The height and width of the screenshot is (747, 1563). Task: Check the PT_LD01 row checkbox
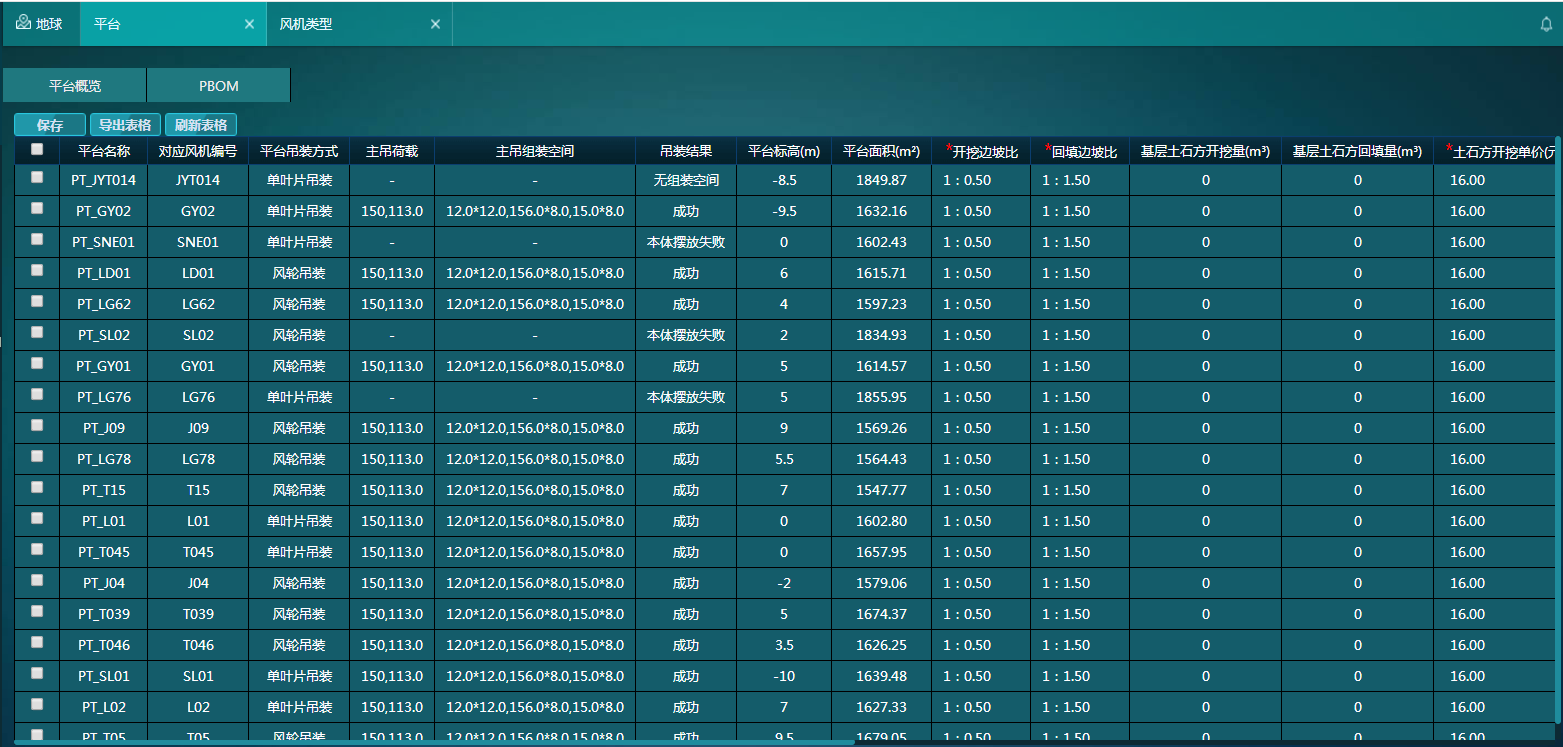37,270
